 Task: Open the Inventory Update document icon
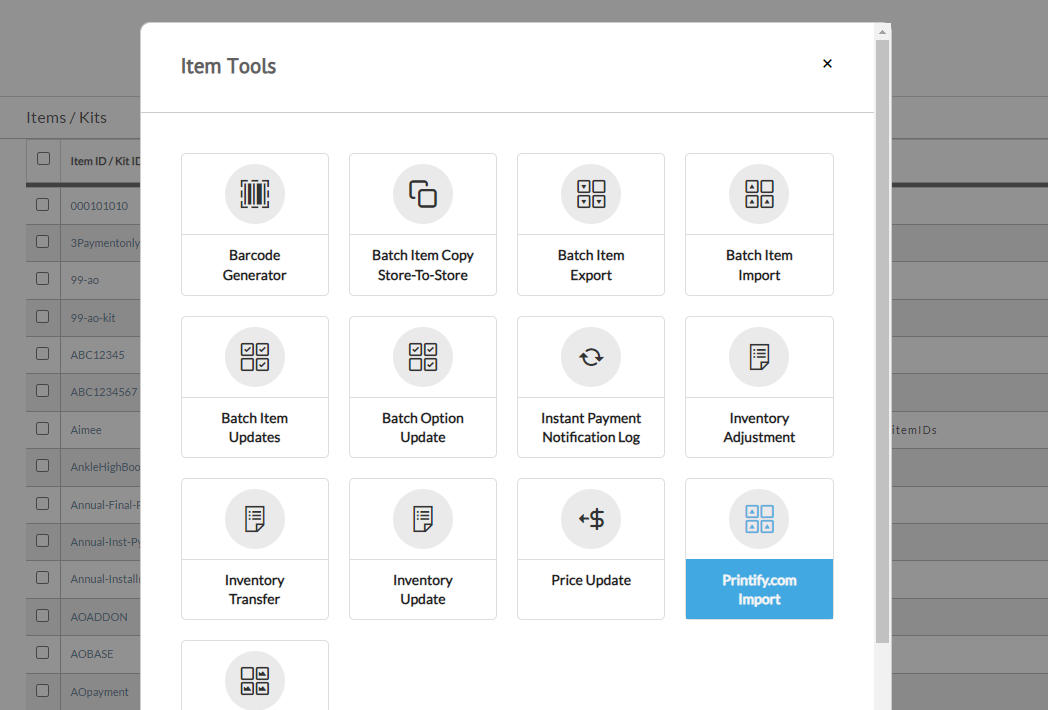tap(422, 519)
